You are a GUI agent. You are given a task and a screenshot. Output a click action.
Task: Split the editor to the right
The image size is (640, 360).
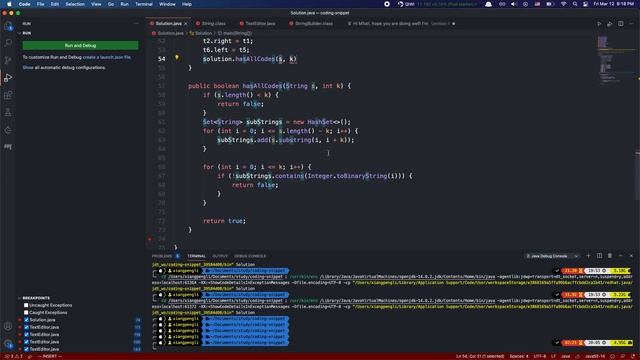click(620, 24)
